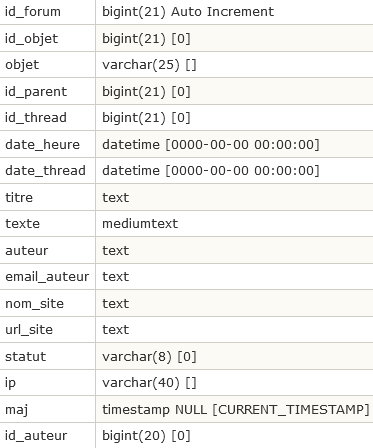Select the url_site column name
This screenshot has width=373, height=448.
29,329
